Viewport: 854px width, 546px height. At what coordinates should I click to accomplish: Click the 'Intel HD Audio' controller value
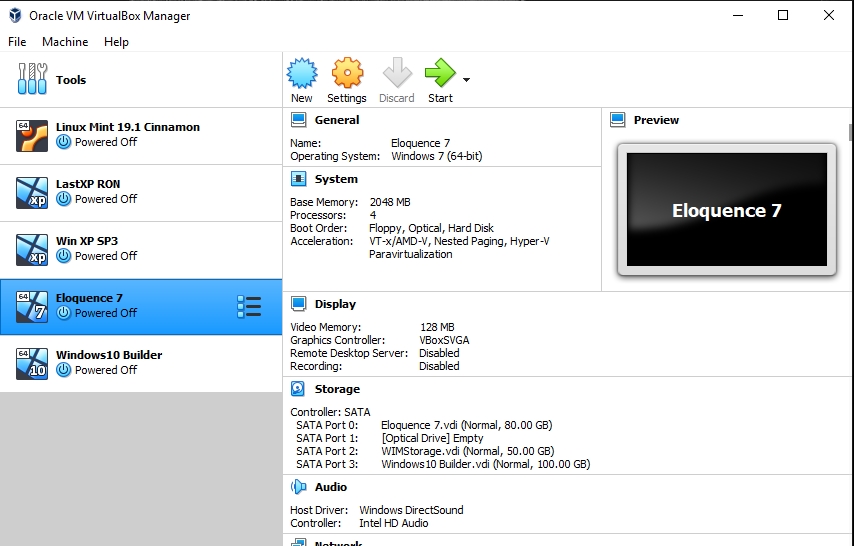393,523
